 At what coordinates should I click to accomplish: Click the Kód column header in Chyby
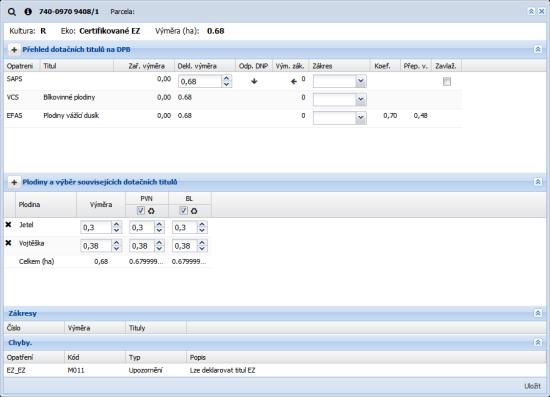[x=95, y=358]
